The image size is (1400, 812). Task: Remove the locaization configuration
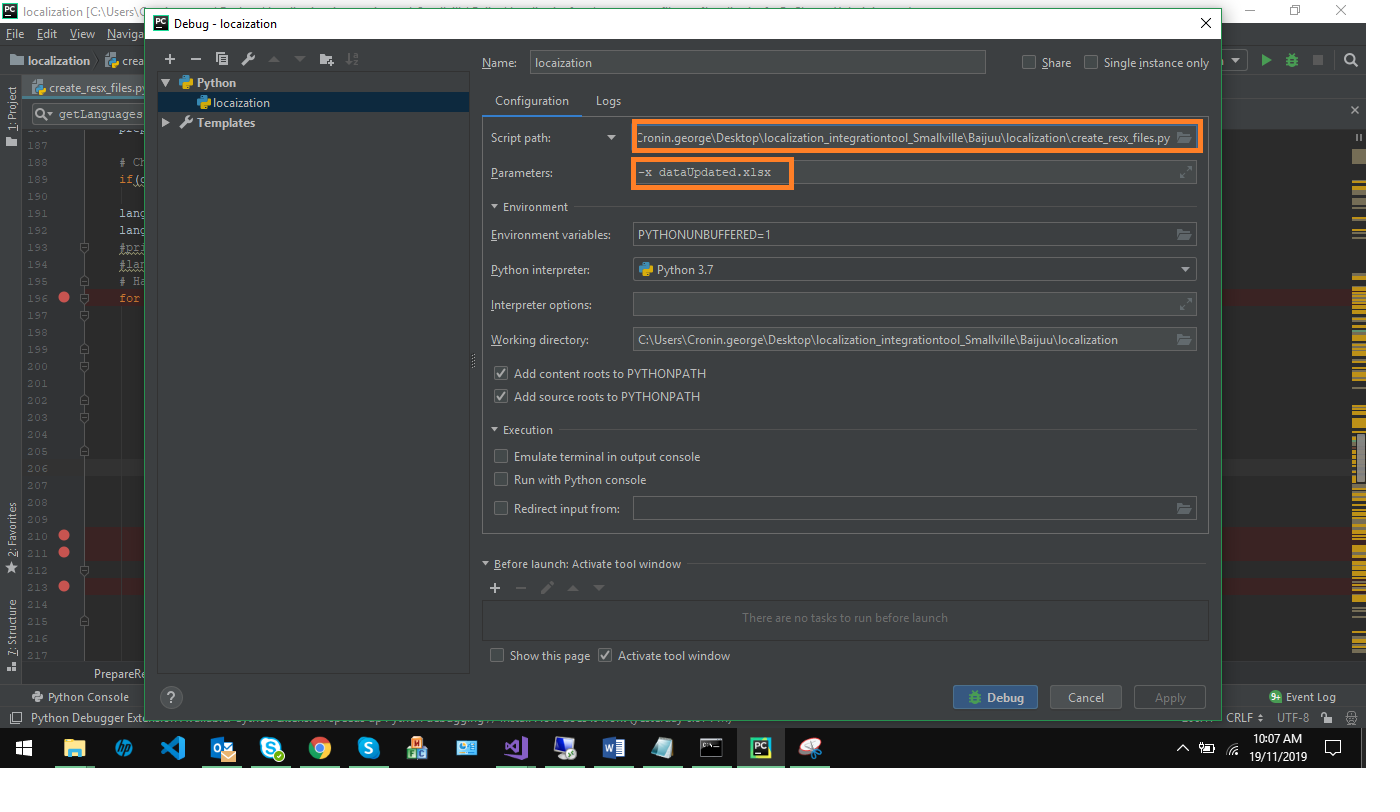[x=196, y=58]
